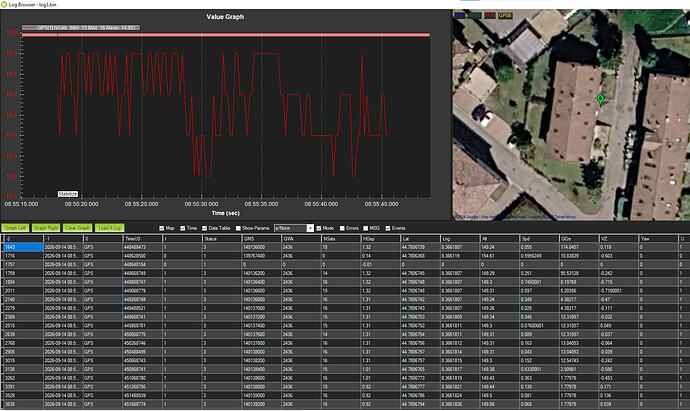Image resolution: width=690 pixels, height=411 pixels.
Task: Click the Graph Left button
Action: coord(15,228)
